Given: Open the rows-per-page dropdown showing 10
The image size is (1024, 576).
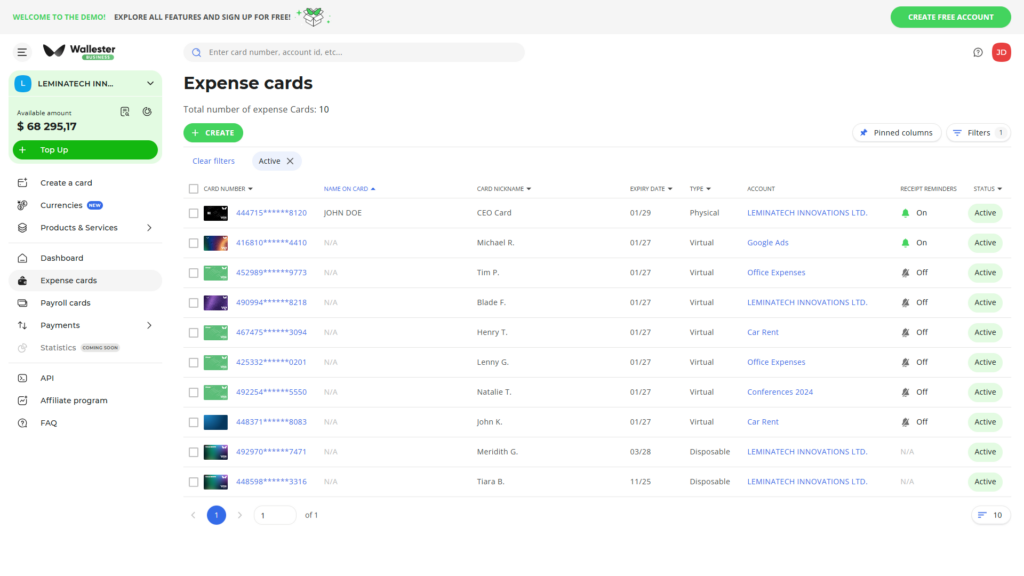Looking at the screenshot, I should pyautogui.click(x=990, y=515).
